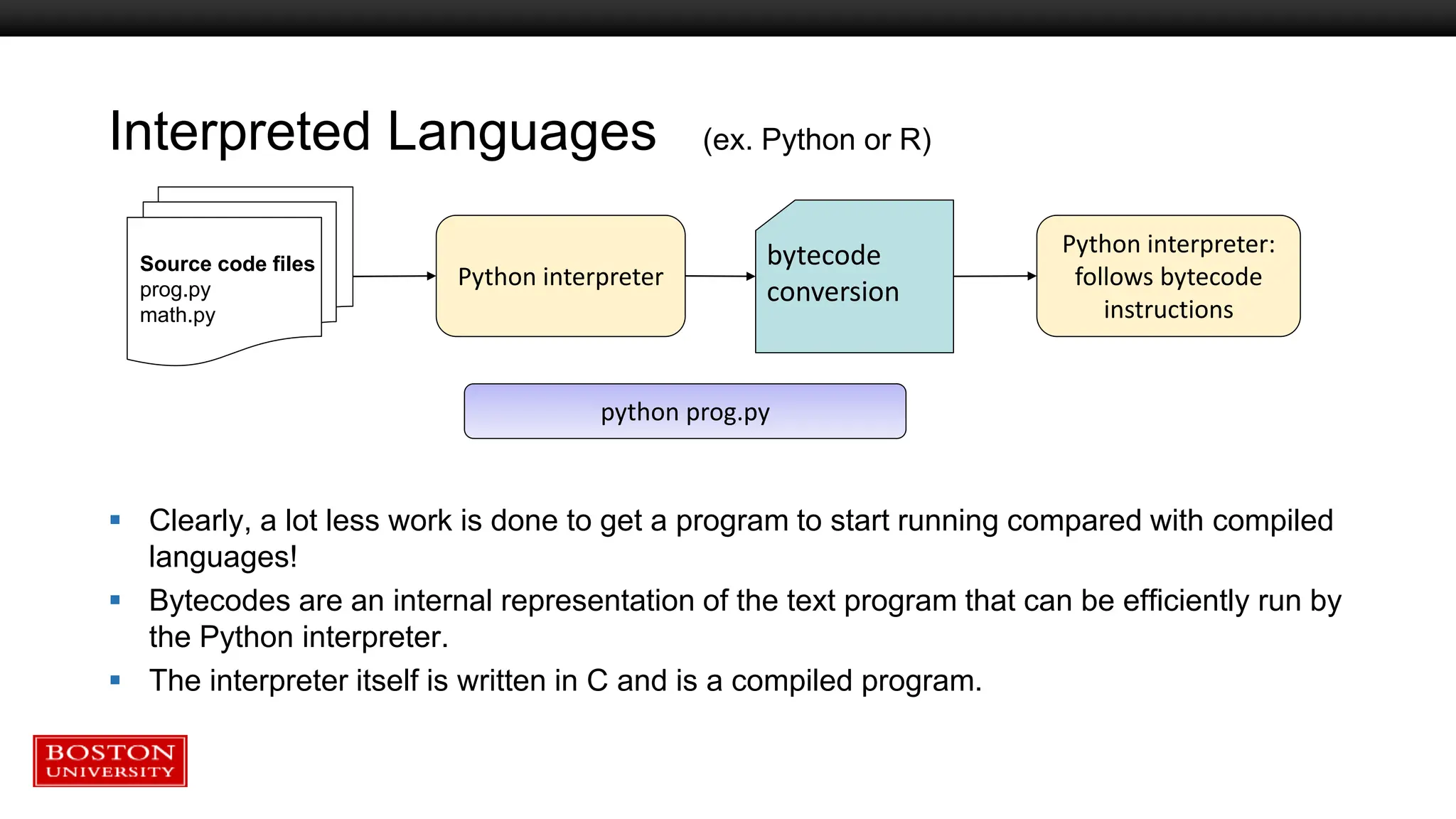
Task: Click the math.py text in source files
Action: 178,315
